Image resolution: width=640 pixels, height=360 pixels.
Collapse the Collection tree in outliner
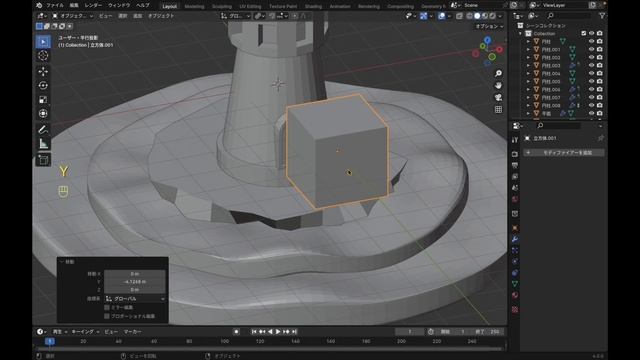[520, 33]
